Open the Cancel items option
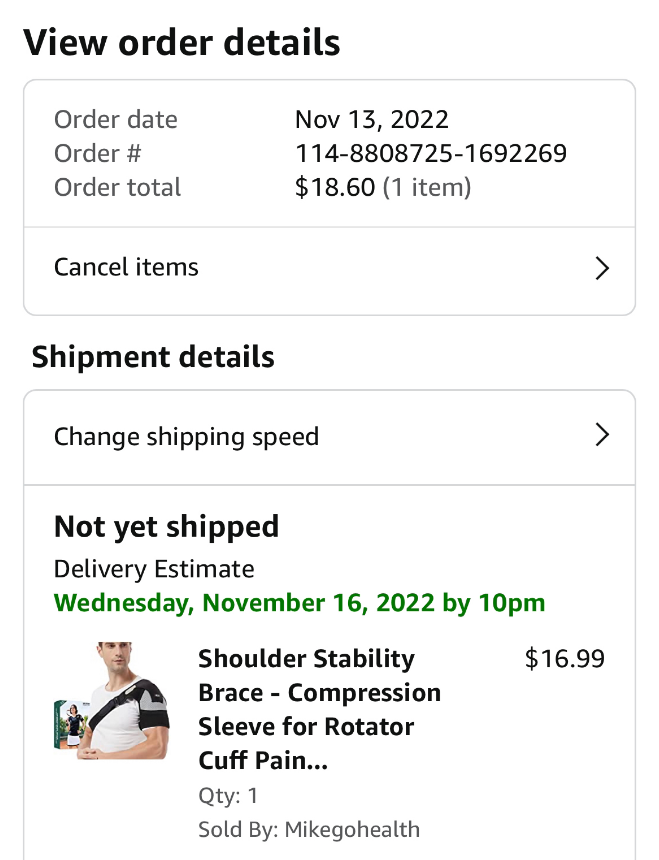 pyautogui.click(x=127, y=268)
